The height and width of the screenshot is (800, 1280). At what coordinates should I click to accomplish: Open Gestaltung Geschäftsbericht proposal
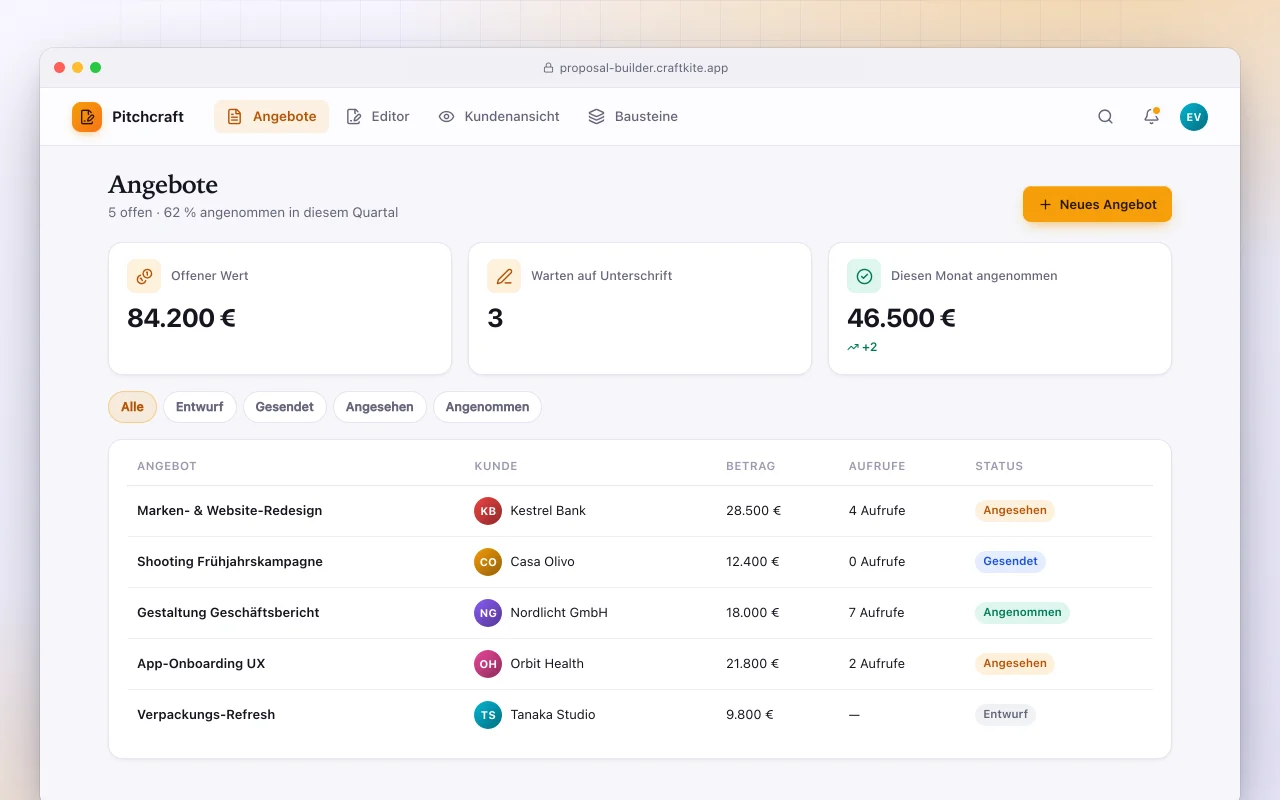tap(228, 613)
